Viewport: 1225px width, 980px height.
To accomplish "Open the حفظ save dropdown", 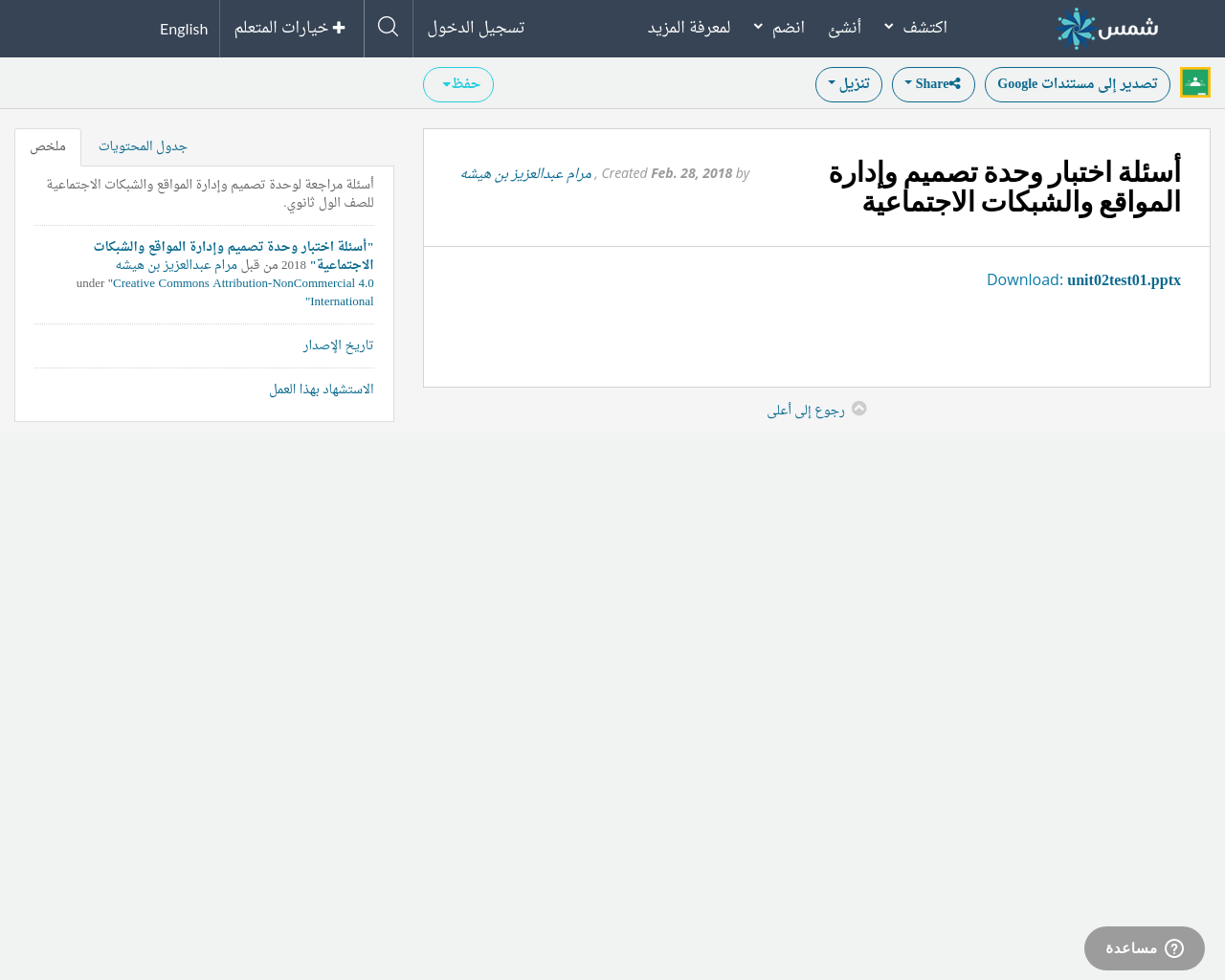I will pos(458,84).
